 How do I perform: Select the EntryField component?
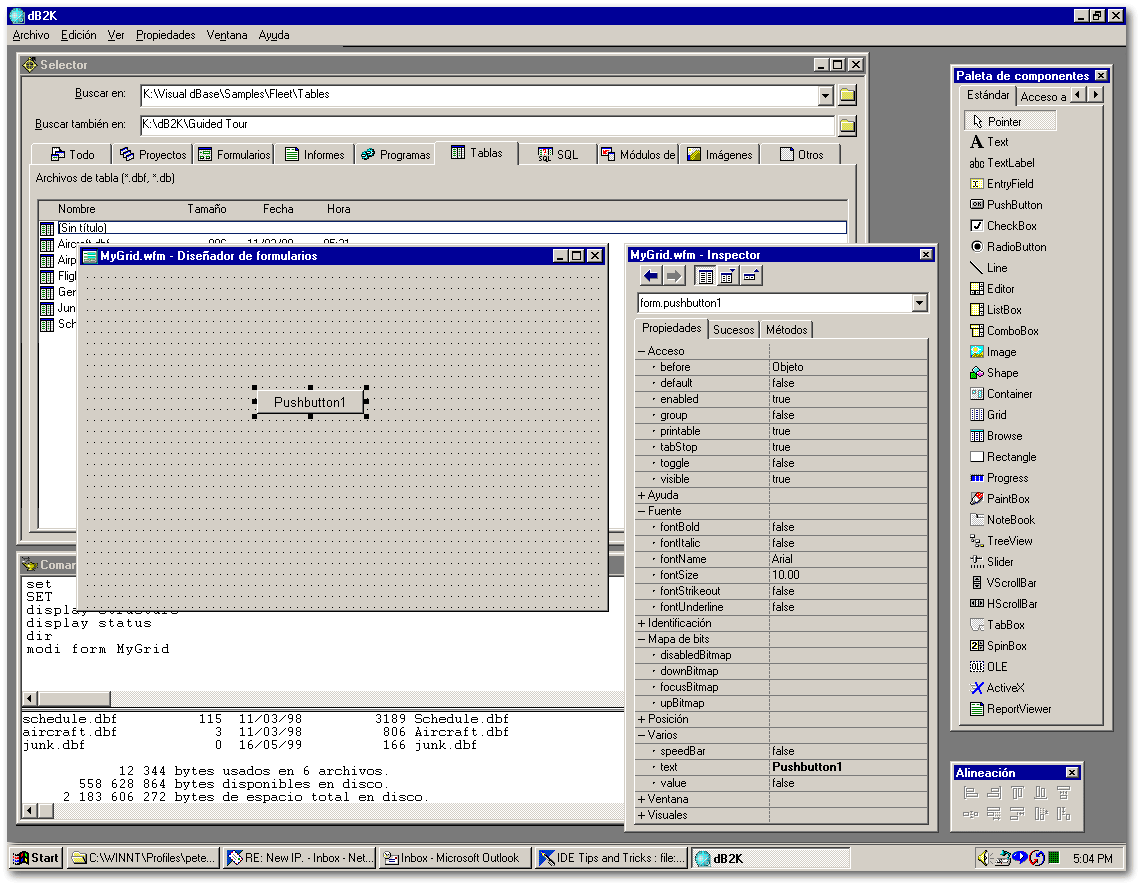tap(1001, 184)
